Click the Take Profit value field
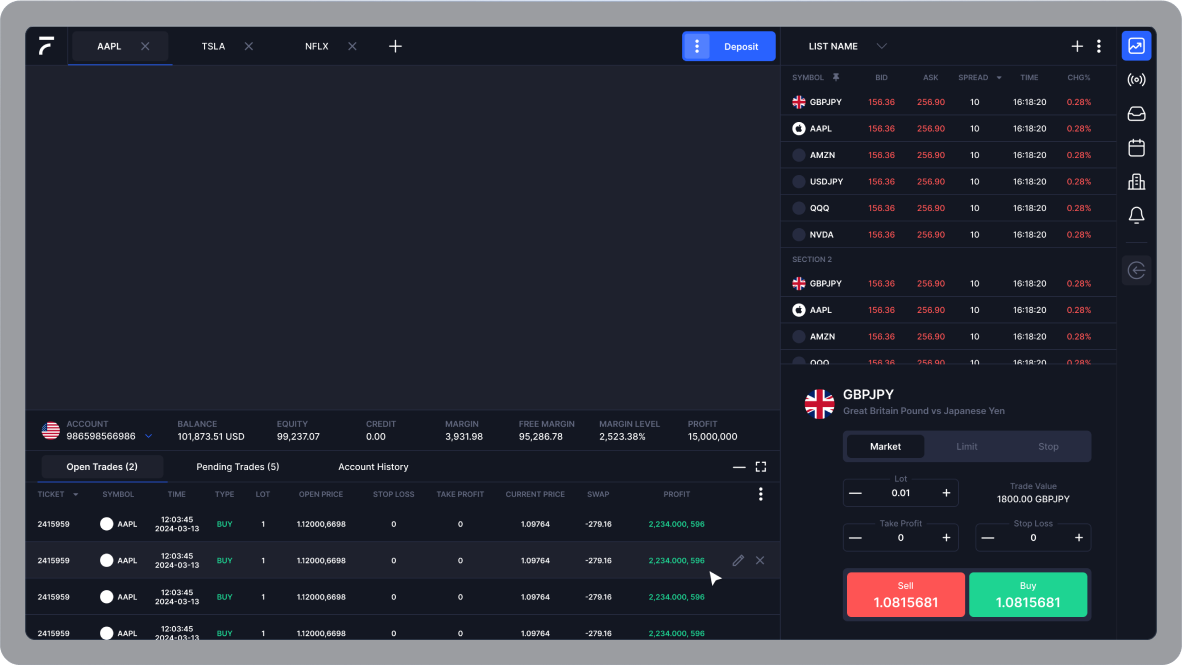 901,538
